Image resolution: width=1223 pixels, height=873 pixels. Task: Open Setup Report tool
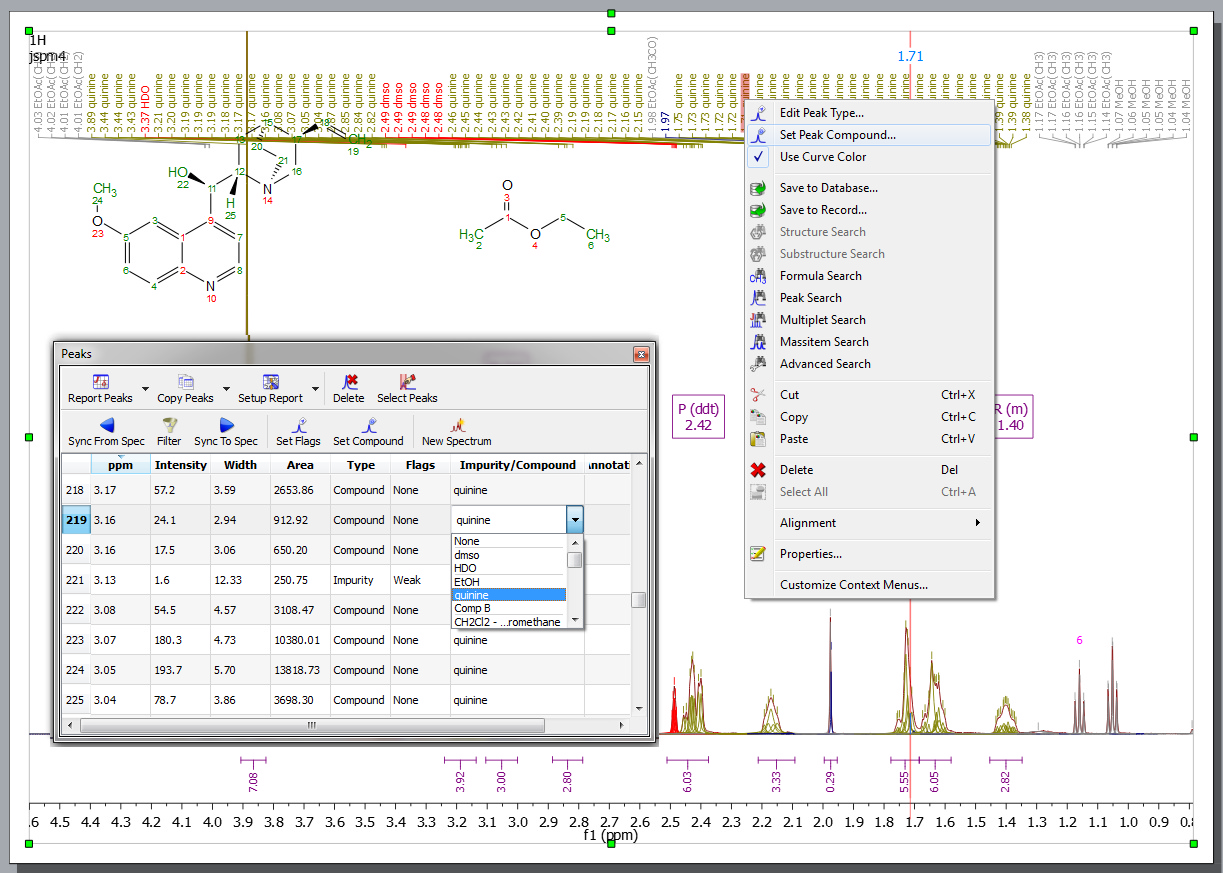pyautogui.click(x=270, y=382)
